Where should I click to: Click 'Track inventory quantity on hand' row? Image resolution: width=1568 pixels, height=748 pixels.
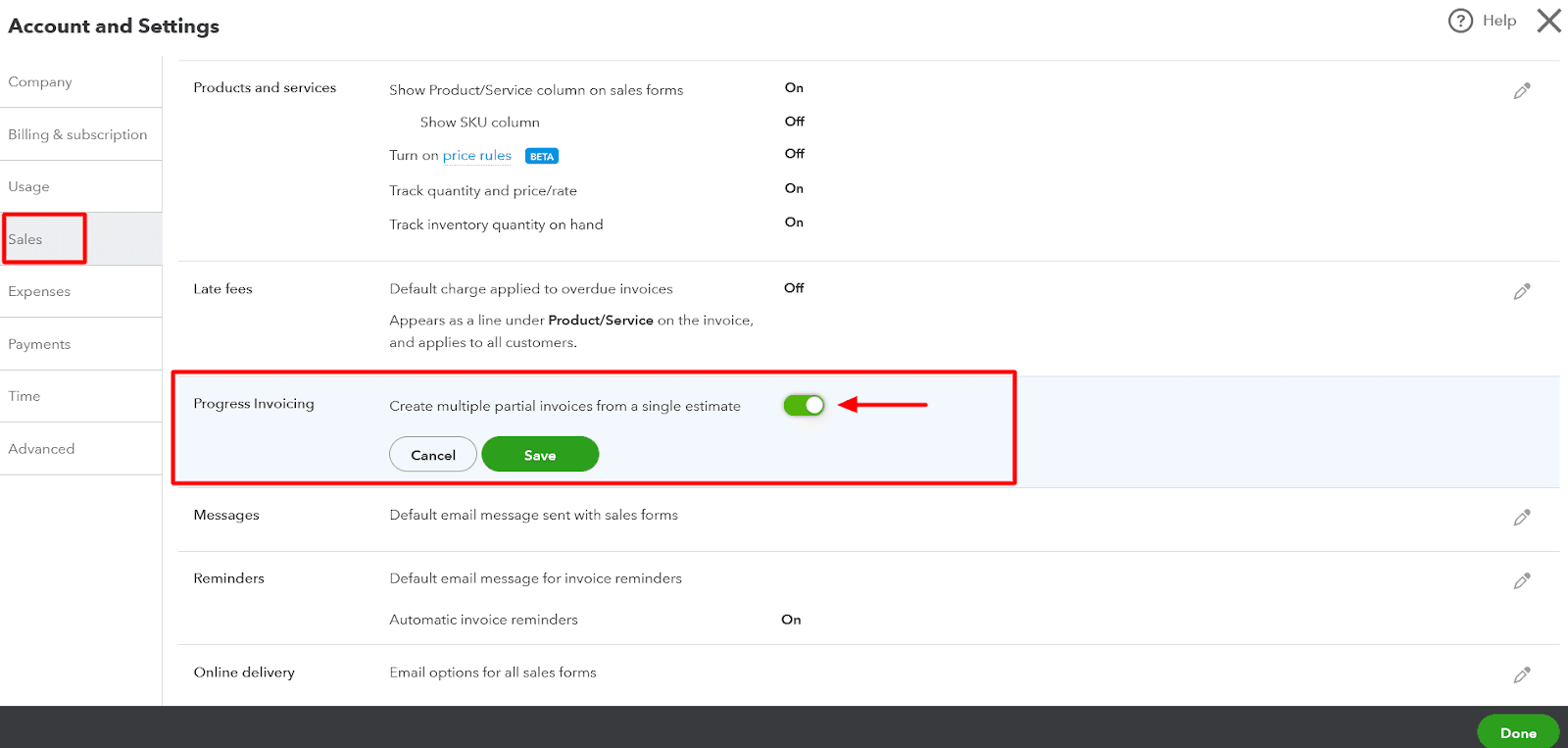pos(496,224)
